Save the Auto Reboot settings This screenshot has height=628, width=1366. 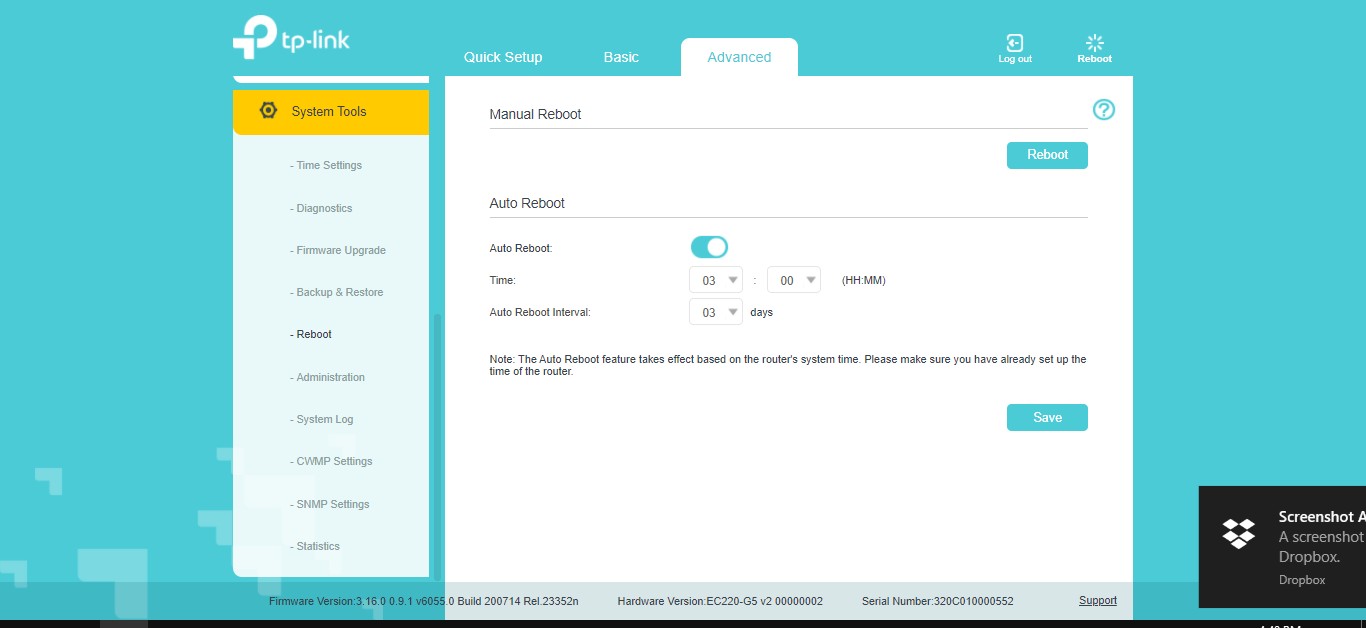[1047, 418]
